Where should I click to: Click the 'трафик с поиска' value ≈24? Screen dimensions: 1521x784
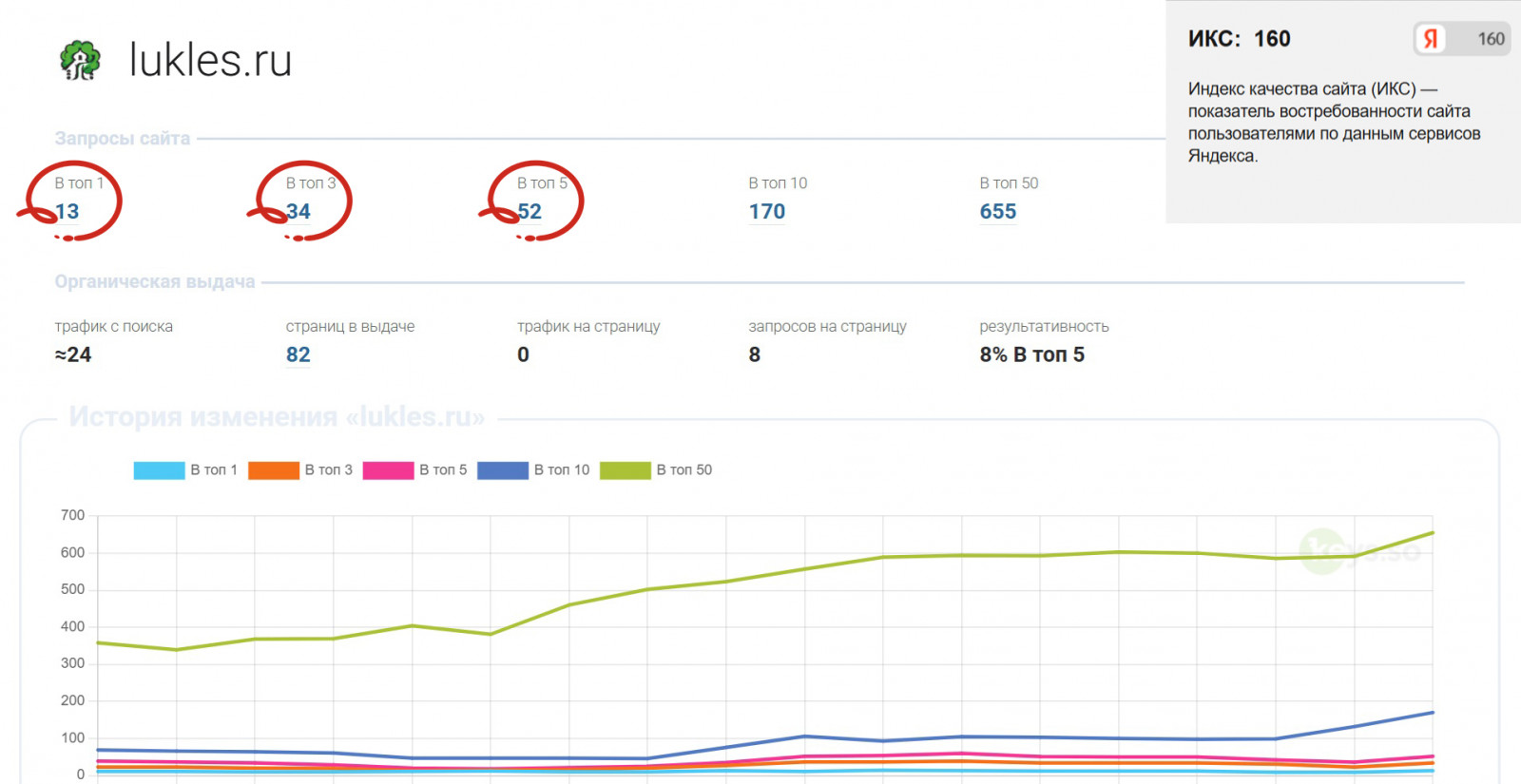click(73, 354)
